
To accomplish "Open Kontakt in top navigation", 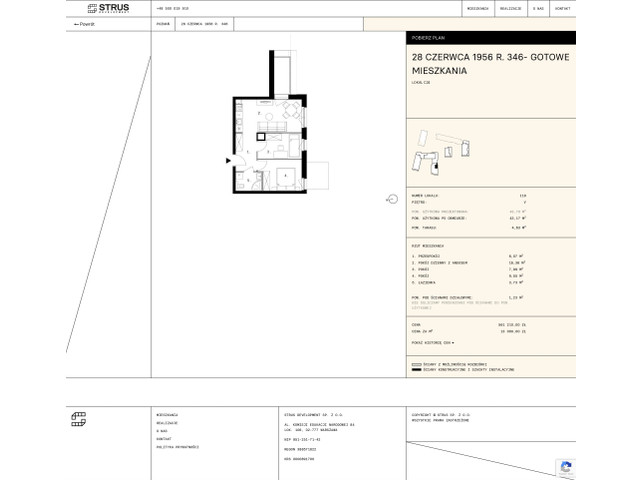I will tap(562, 8).
